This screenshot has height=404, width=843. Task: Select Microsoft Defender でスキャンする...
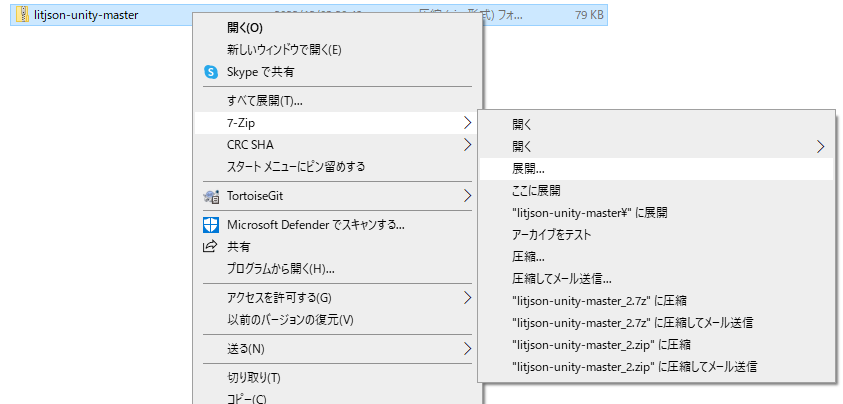pyautogui.click(x=337, y=225)
